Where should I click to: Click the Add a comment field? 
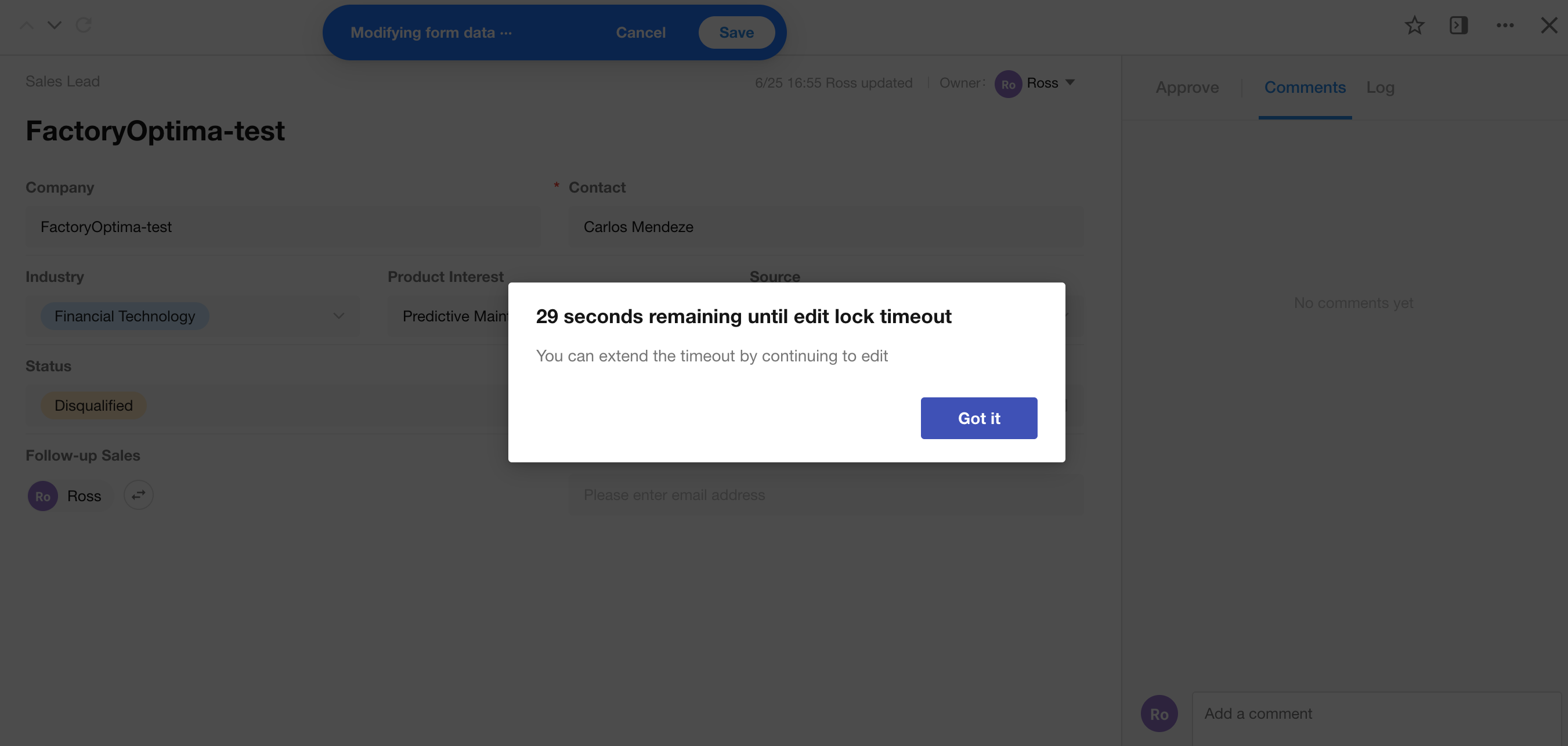[x=1376, y=713]
